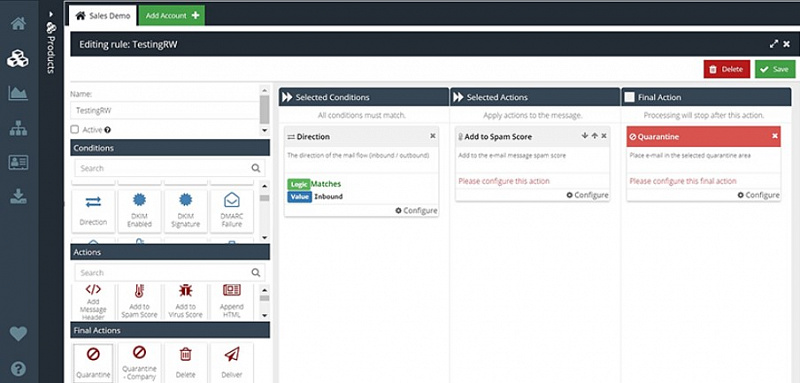Select the Add to Spam Score action tile
800x383 pixels.
pyautogui.click(x=139, y=301)
